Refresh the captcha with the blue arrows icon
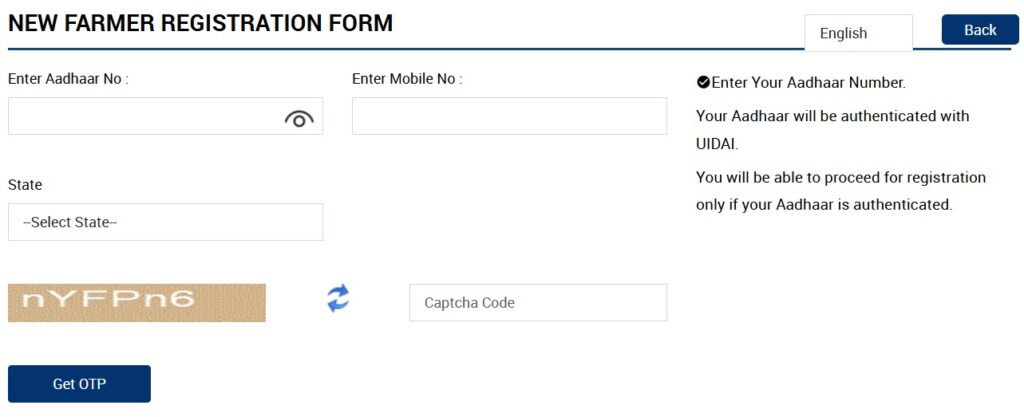This screenshot has height=417, width=1024. tap(339, 298)
